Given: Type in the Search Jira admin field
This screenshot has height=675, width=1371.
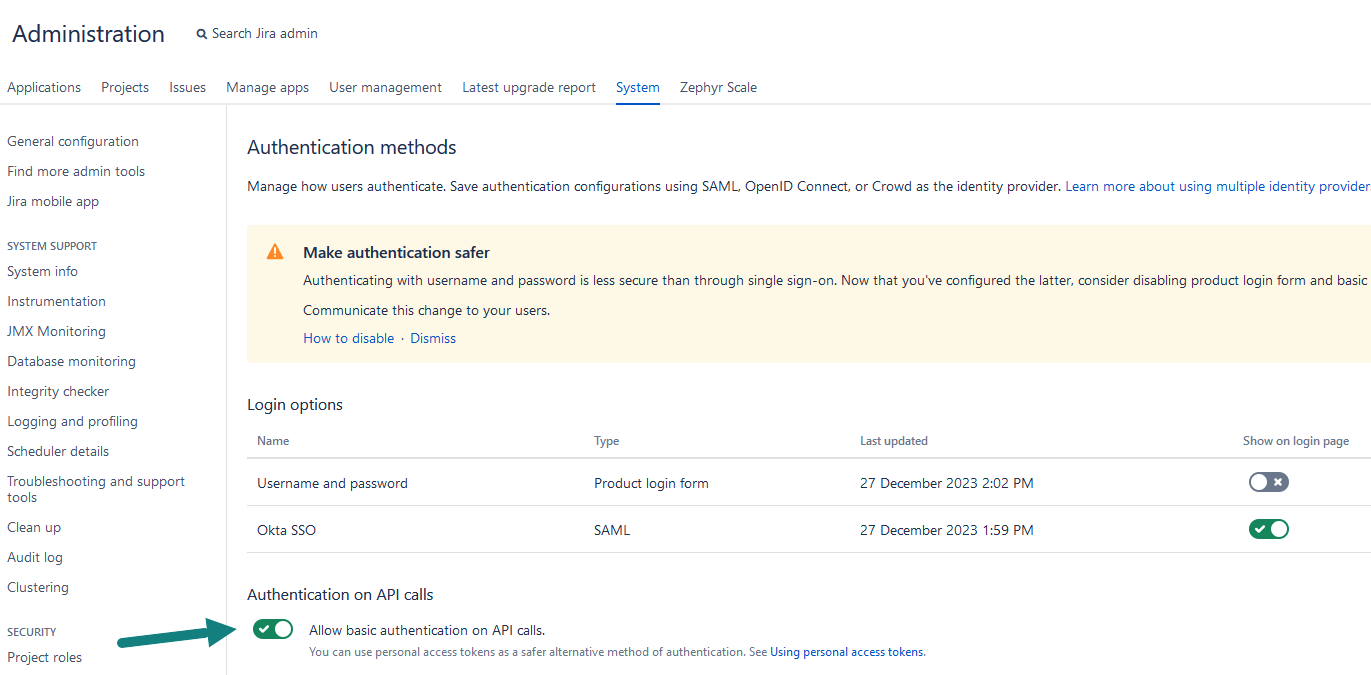Looking at the screenshot, I should coord(265,34).
